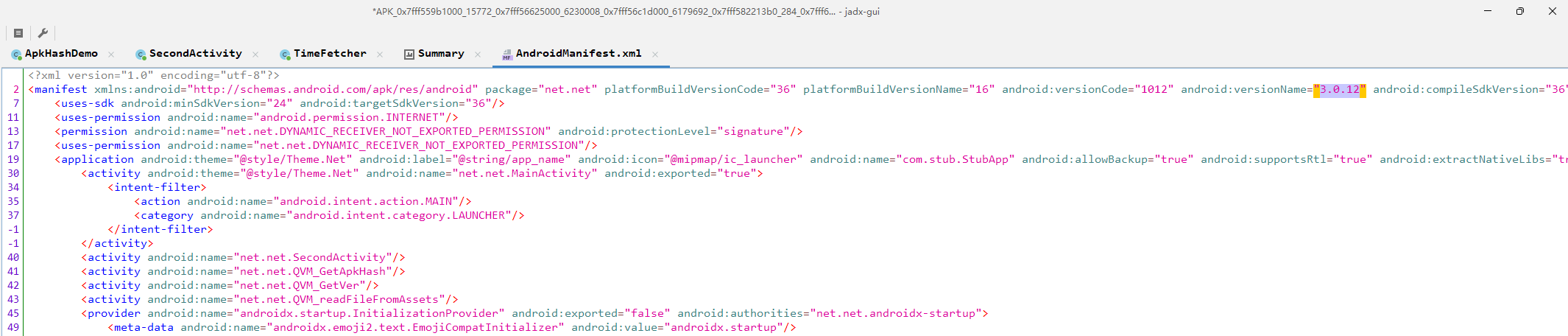Click the AndroidManifest.xml MF file icon
Viewport: 1568px width, 336px height.
coord(507,55)
